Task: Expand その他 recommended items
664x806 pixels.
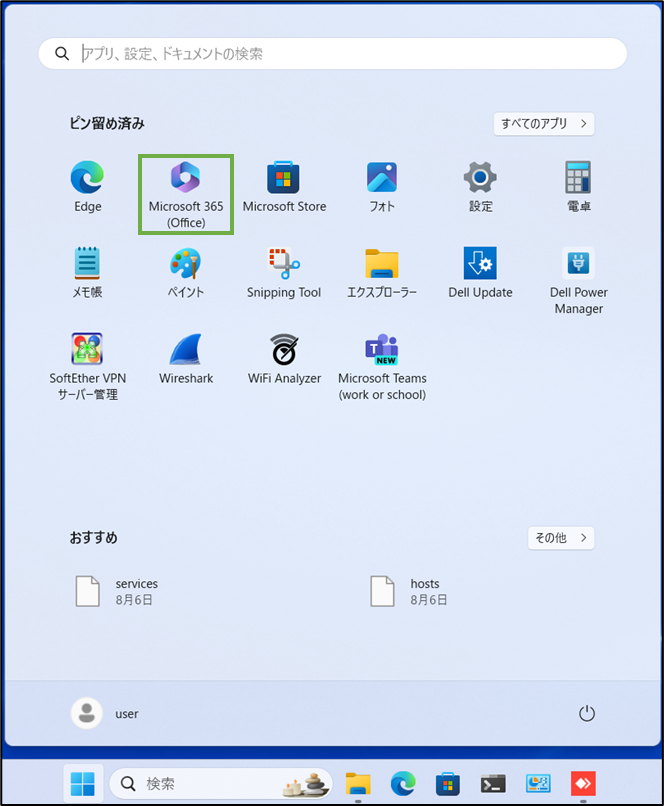Action: [561, 538]
